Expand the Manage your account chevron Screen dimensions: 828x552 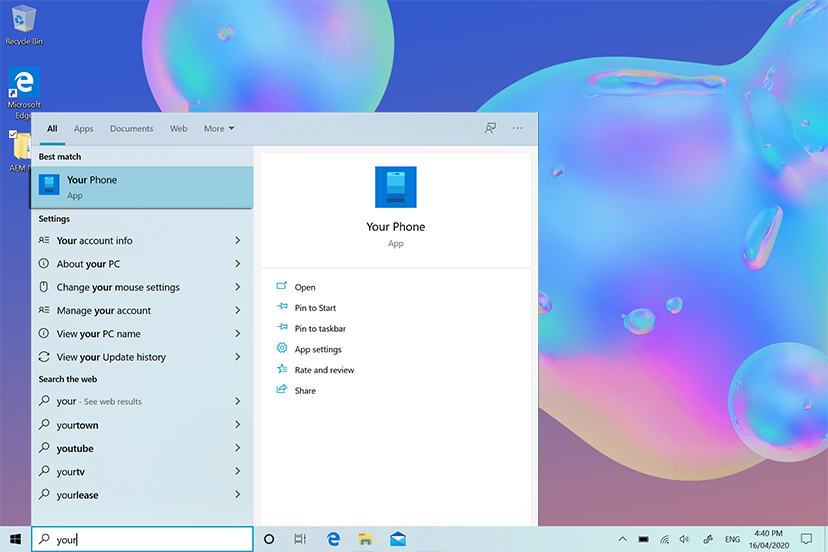(x=238, y=310)
